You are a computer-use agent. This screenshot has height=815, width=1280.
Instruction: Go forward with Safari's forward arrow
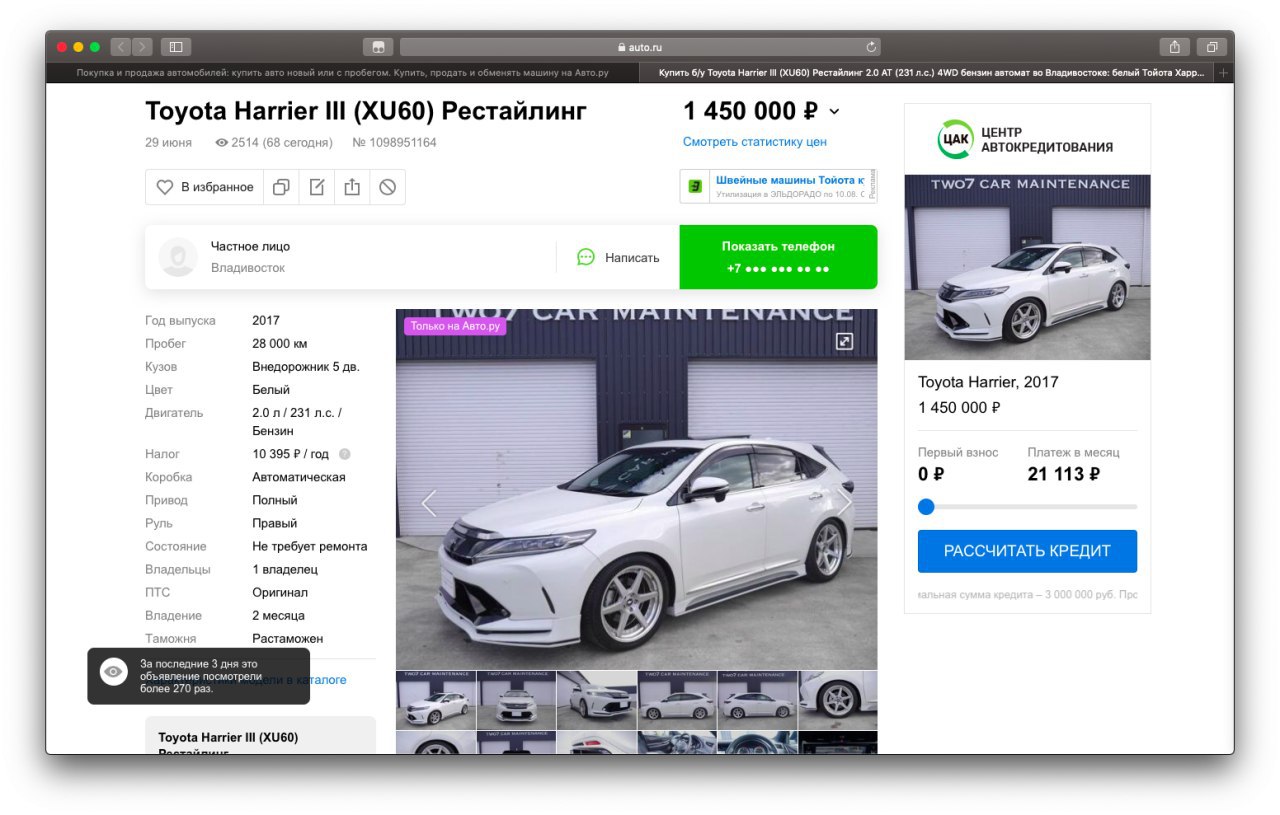(x=142, y=46)
